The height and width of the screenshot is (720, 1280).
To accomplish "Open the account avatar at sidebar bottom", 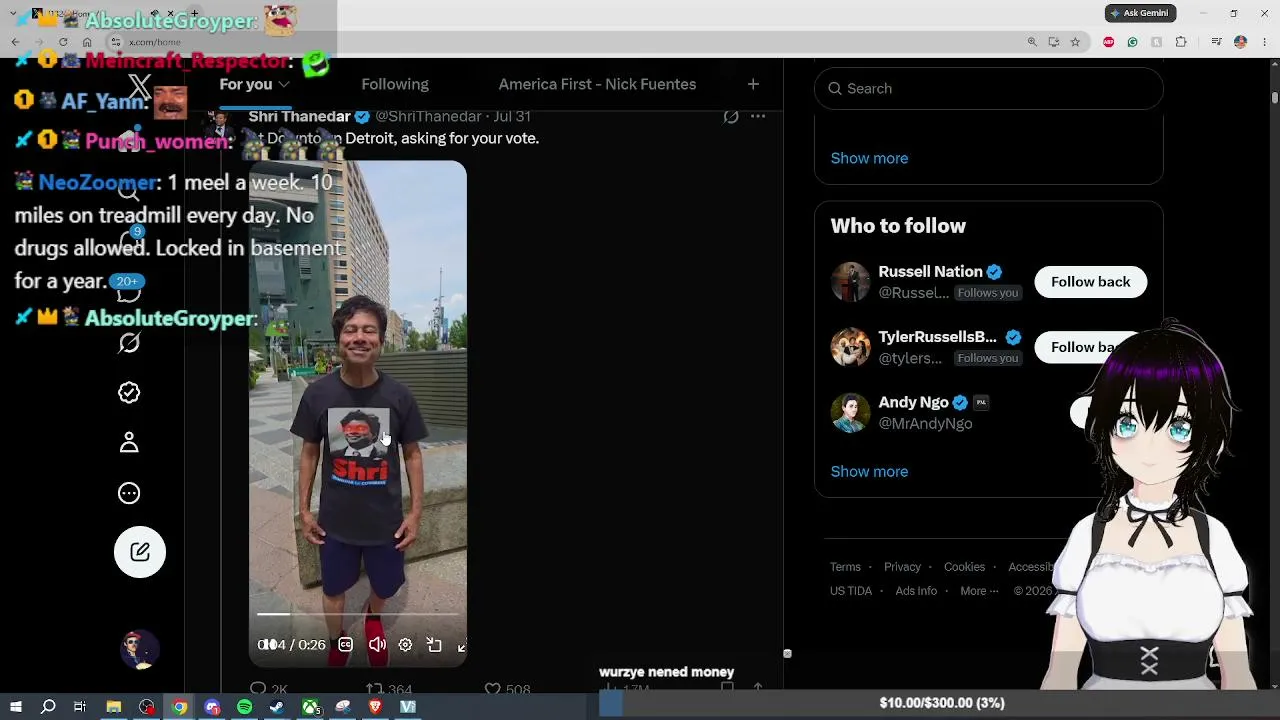I will tap(140, 650).
